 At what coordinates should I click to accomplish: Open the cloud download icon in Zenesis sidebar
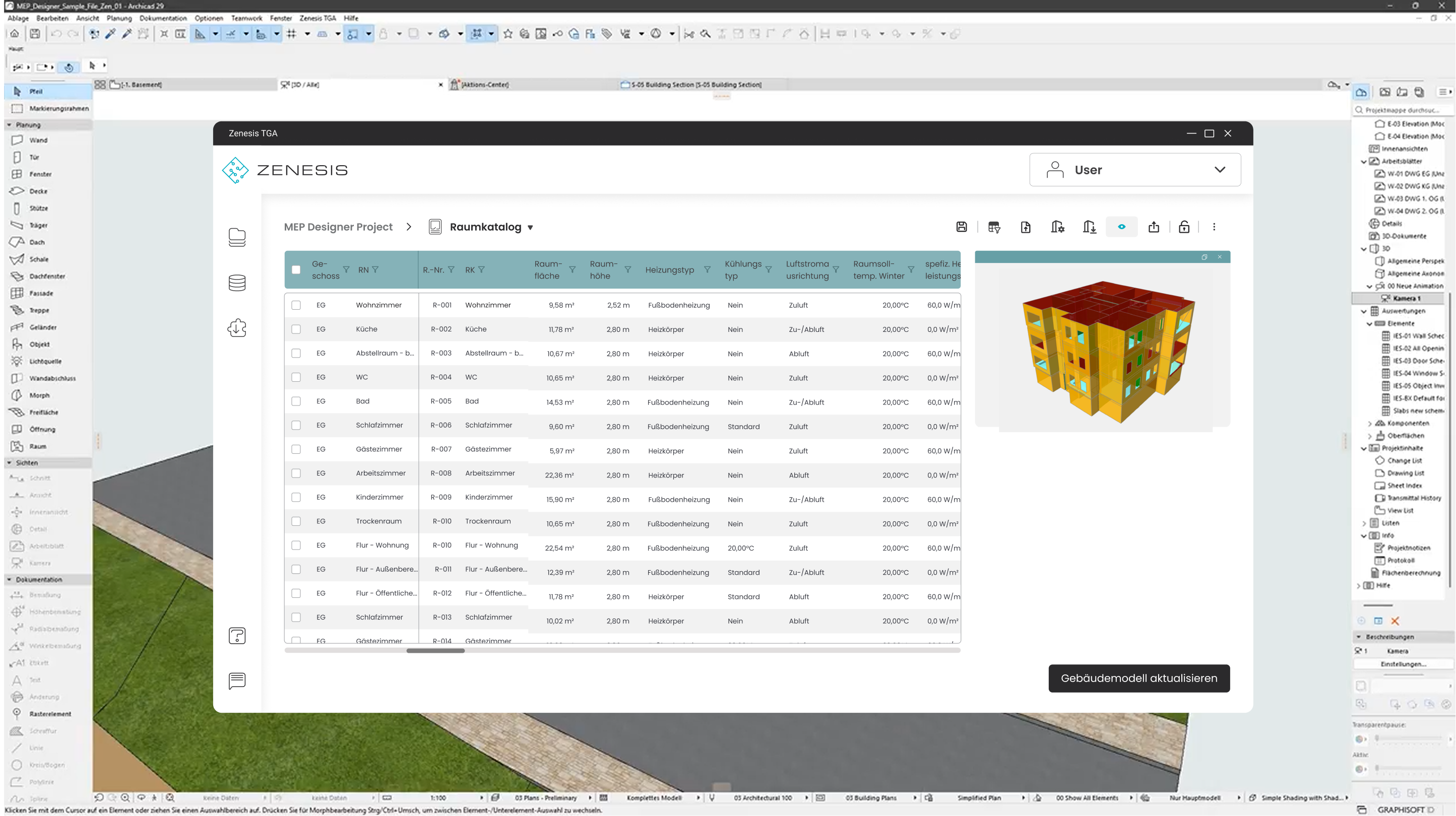coord(237,328)
